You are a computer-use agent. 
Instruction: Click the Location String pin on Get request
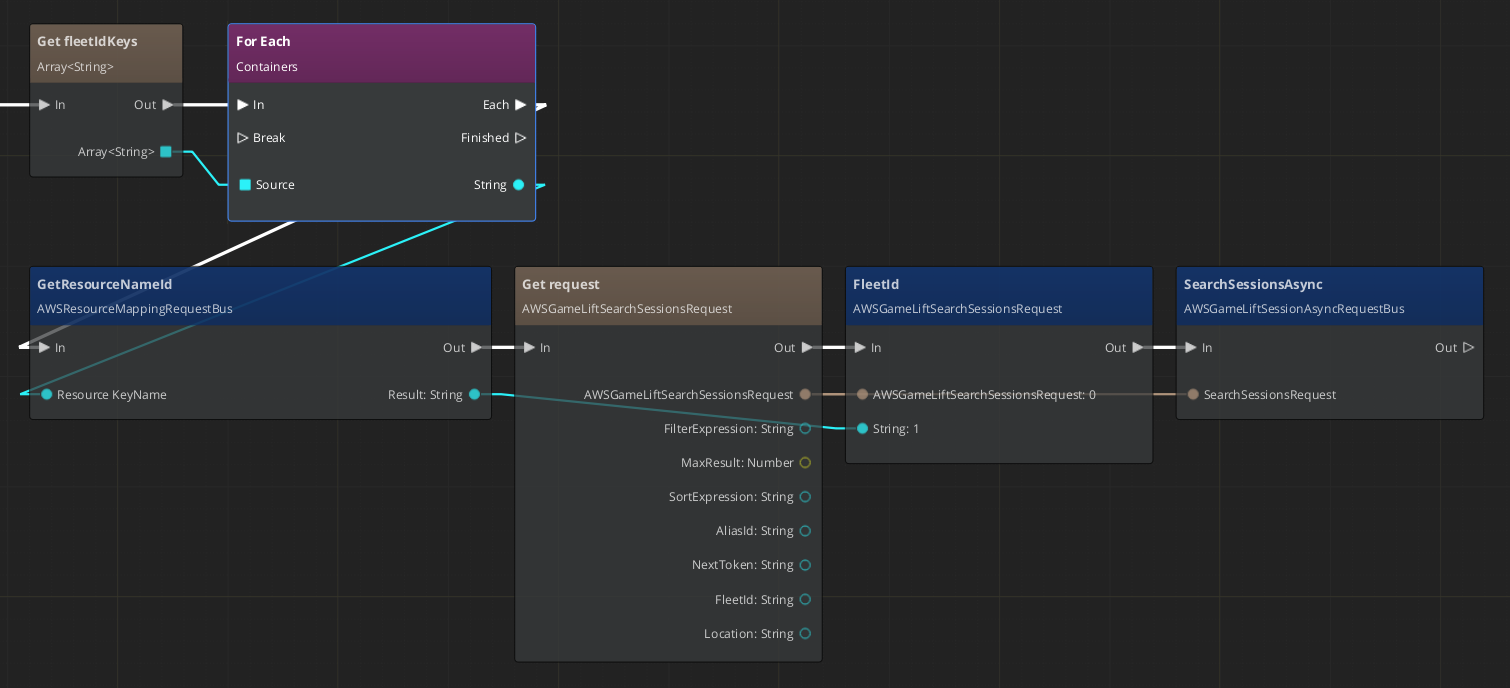805,633
